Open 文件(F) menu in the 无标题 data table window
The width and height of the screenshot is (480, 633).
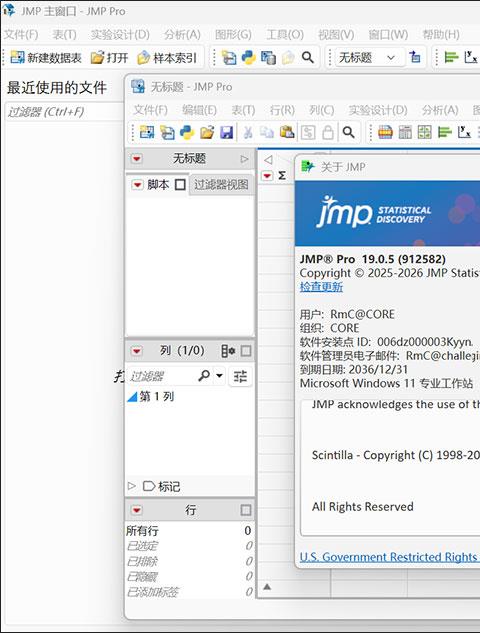tap(150, 110)
